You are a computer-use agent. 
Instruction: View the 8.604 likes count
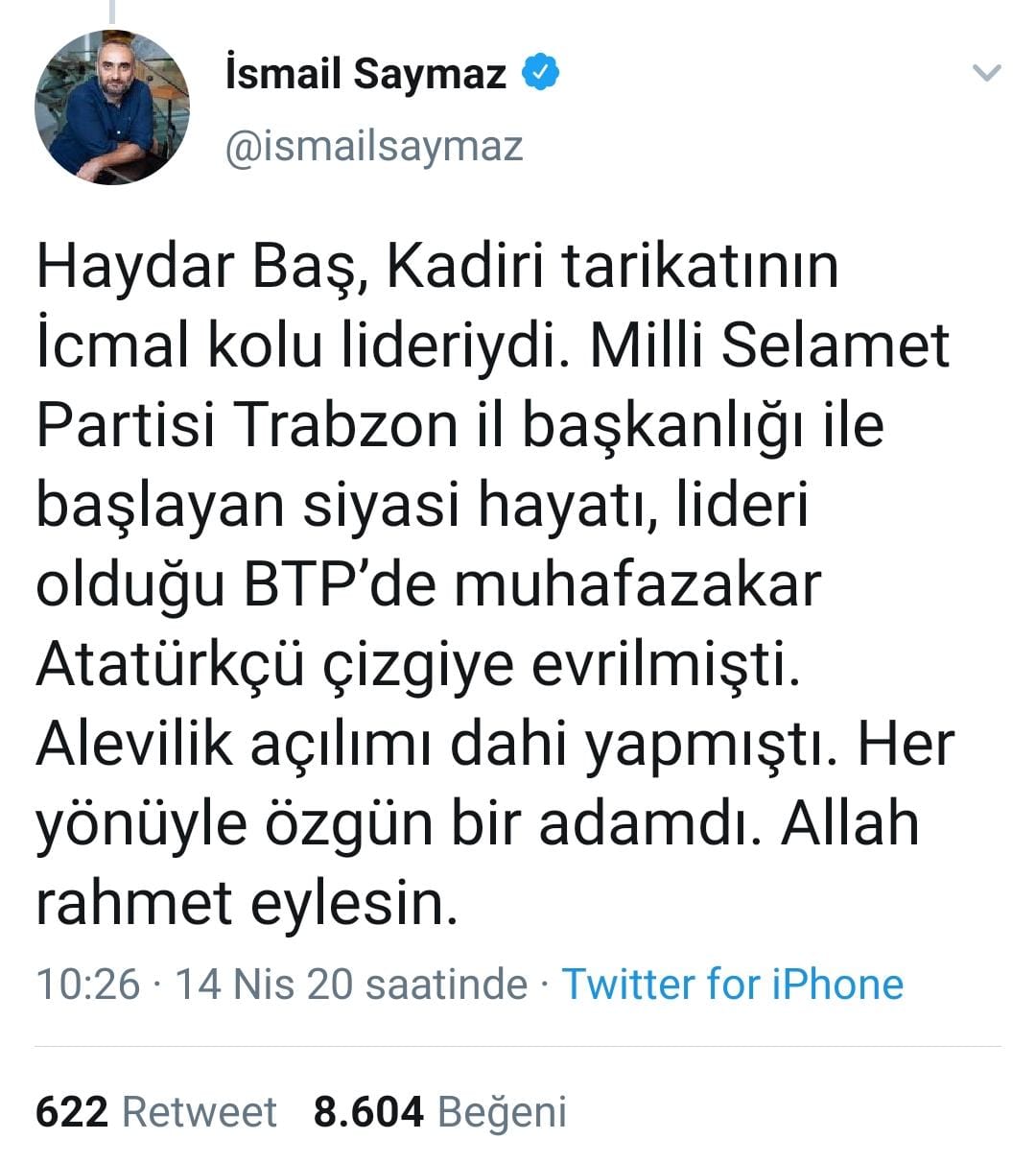point(368,1112)
